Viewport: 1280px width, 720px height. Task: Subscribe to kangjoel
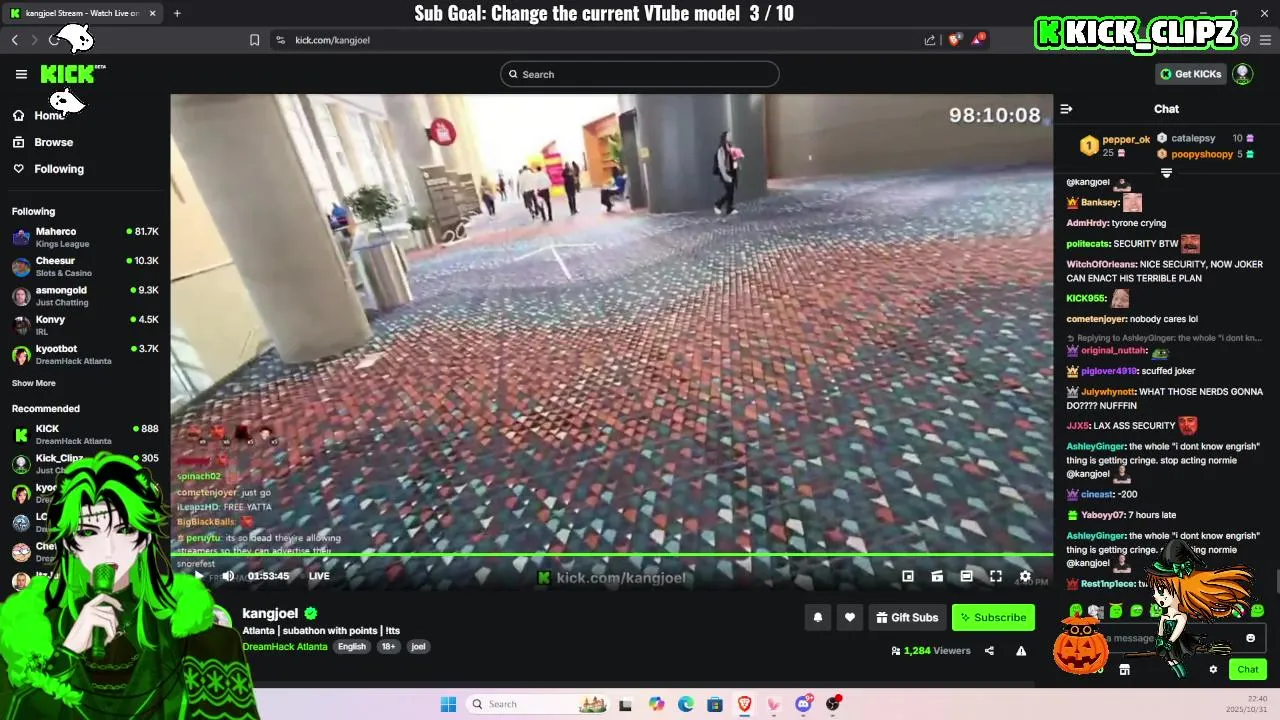[x=993, y=618]
